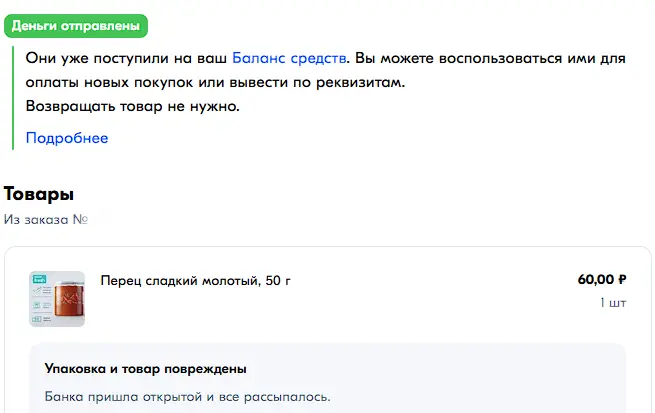Click the ground pepper product thumbnail
655x413 pixels.
[x=57, y=299]
